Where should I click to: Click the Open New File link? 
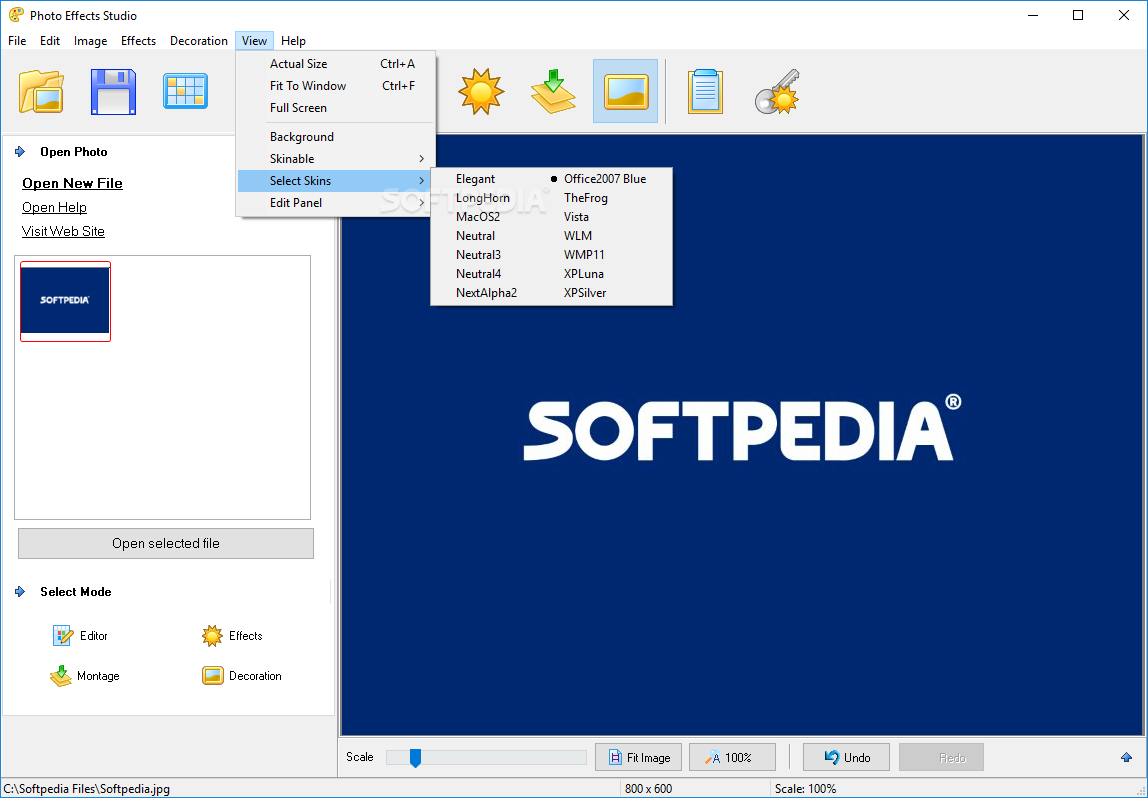coord(72,183)
